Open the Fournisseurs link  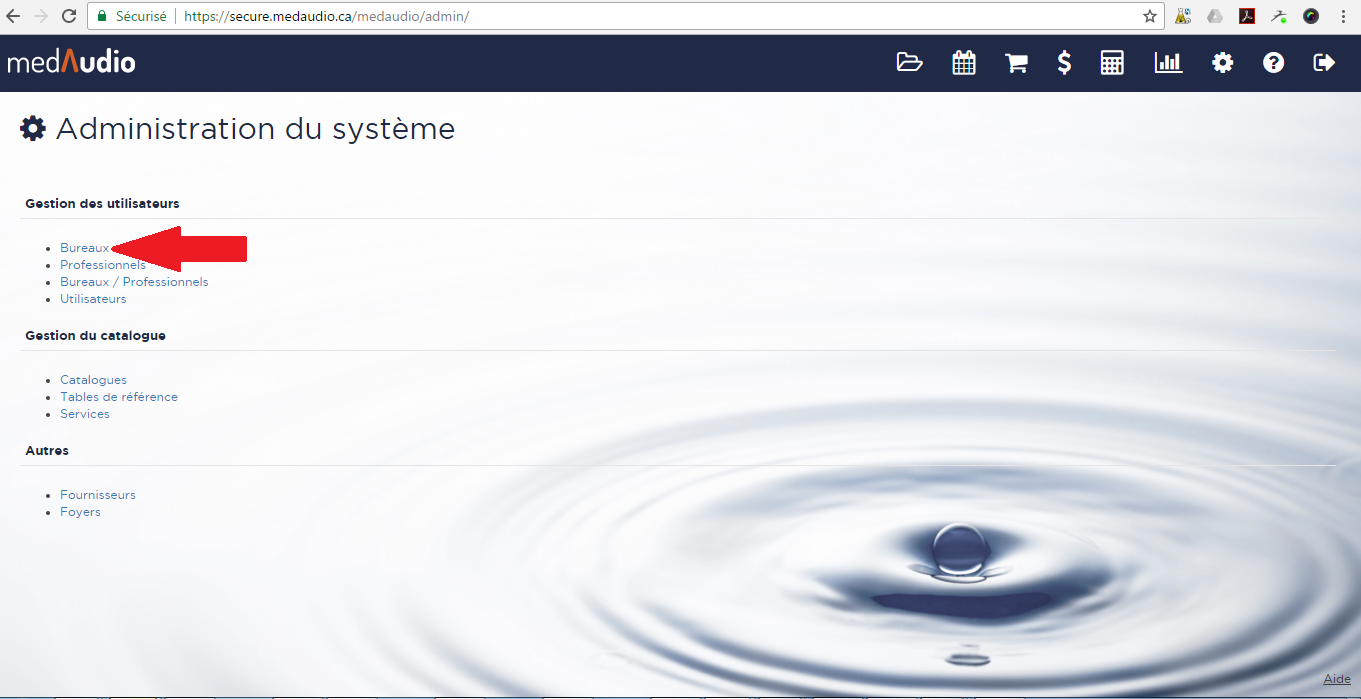[97, 495]
